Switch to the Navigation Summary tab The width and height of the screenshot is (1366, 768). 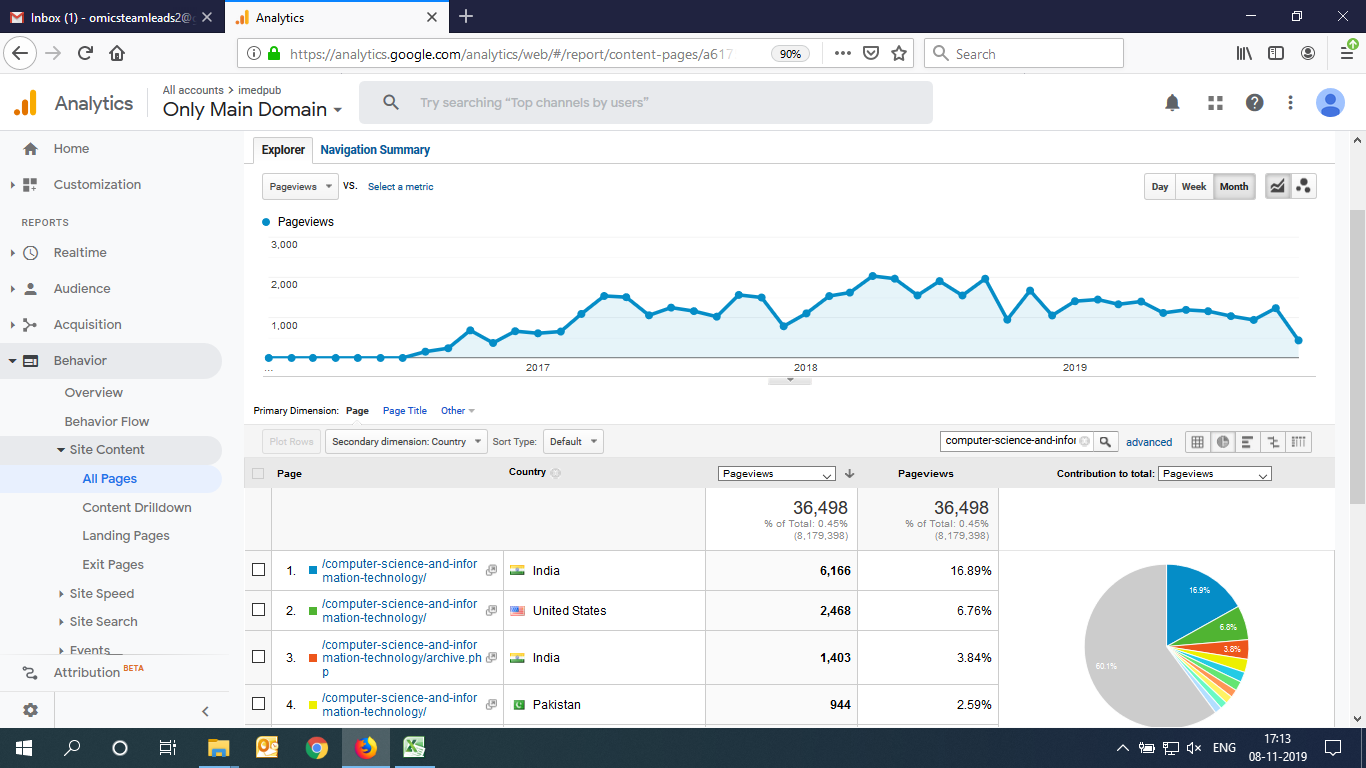click(375, 150)
